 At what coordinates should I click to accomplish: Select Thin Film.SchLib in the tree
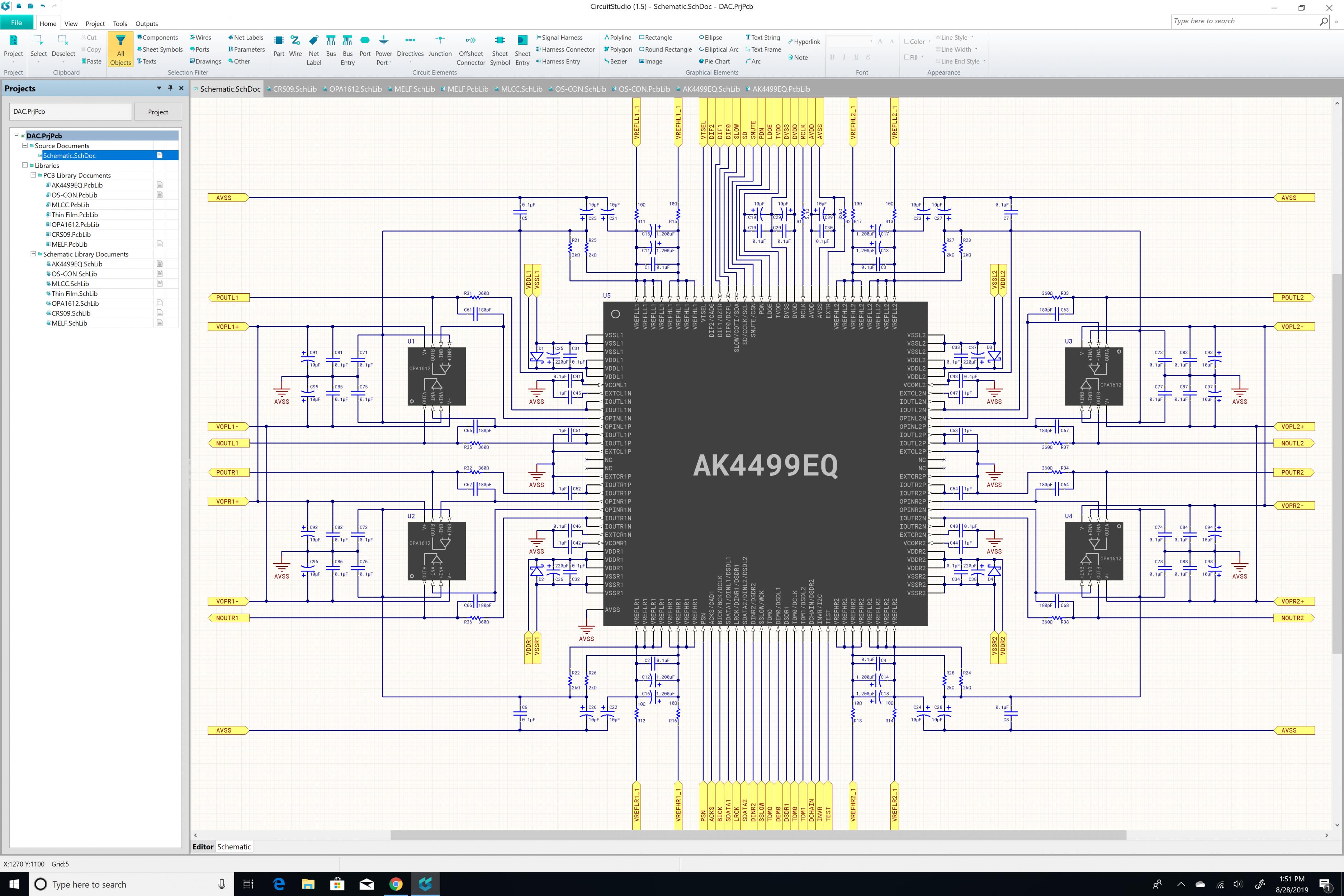click(x=74, y=293)
